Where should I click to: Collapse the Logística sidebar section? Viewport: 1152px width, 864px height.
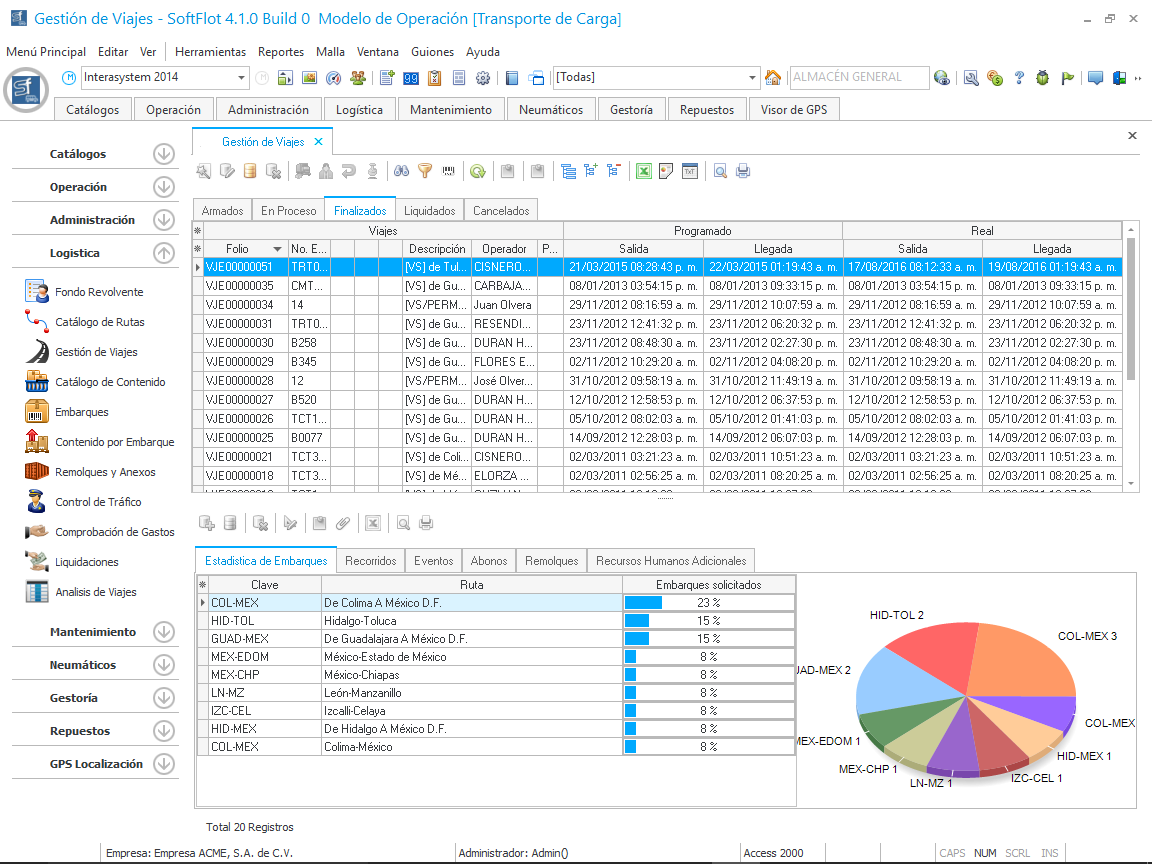click(x=164, y=254)
